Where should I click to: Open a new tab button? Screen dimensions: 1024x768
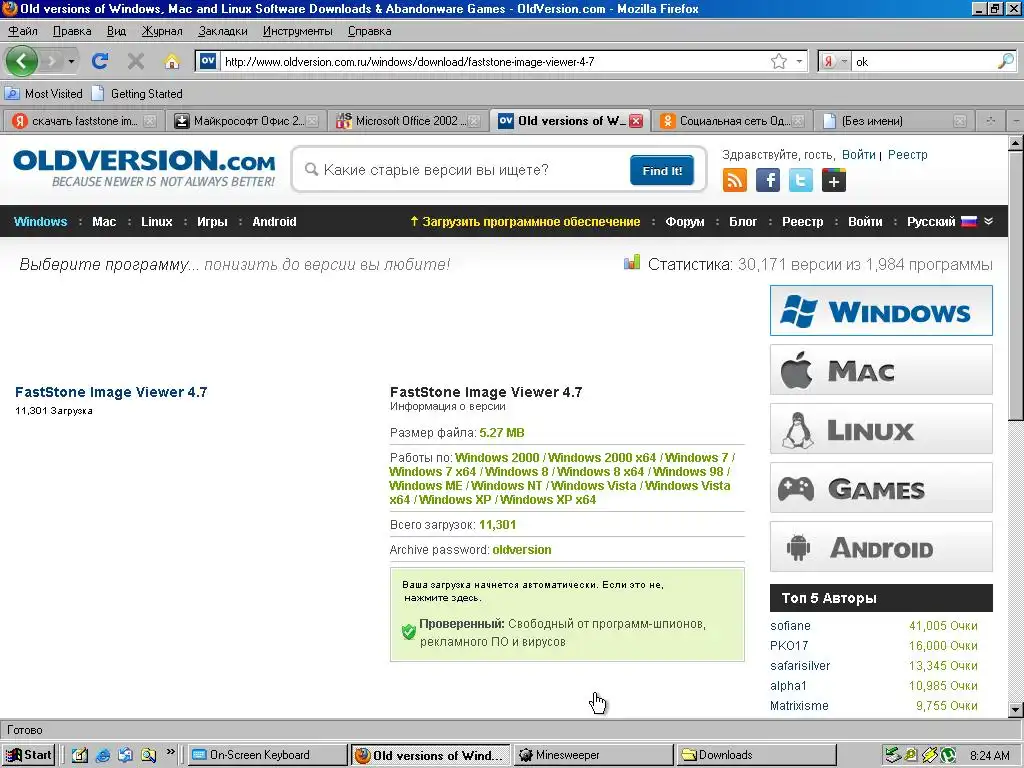pyautogui.click(x=990, y=121)
